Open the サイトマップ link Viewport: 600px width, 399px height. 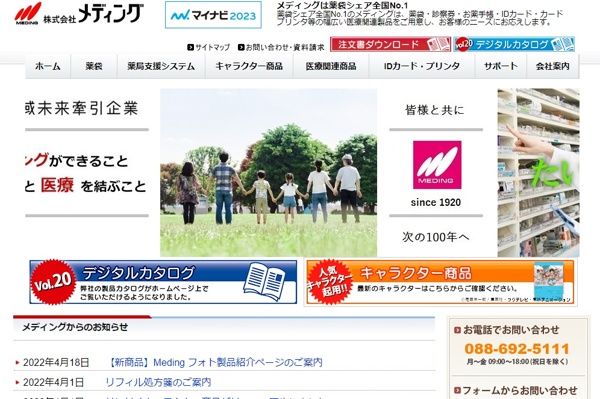click(212, 47)
